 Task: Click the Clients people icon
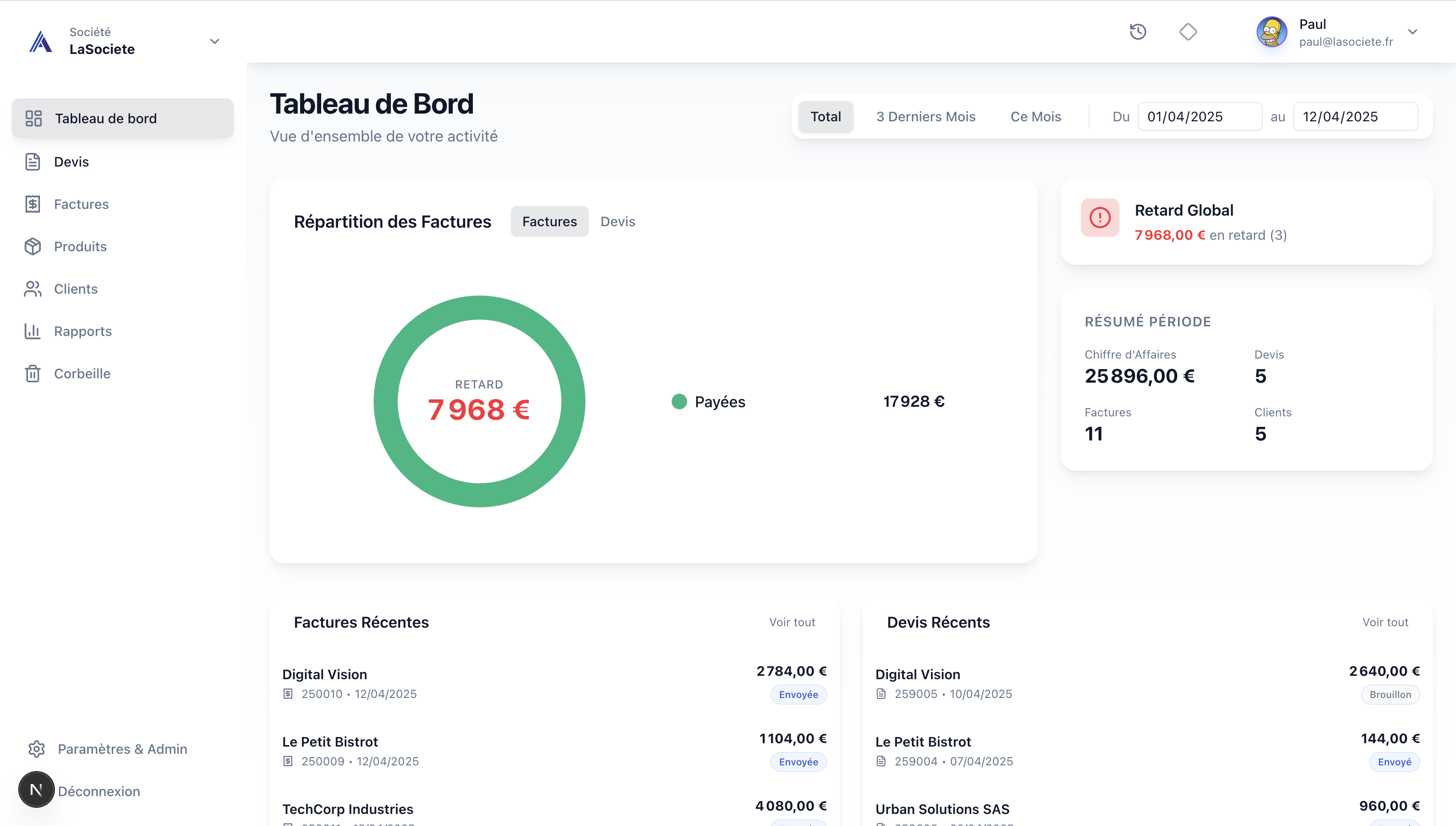click(x=33, y=289)
